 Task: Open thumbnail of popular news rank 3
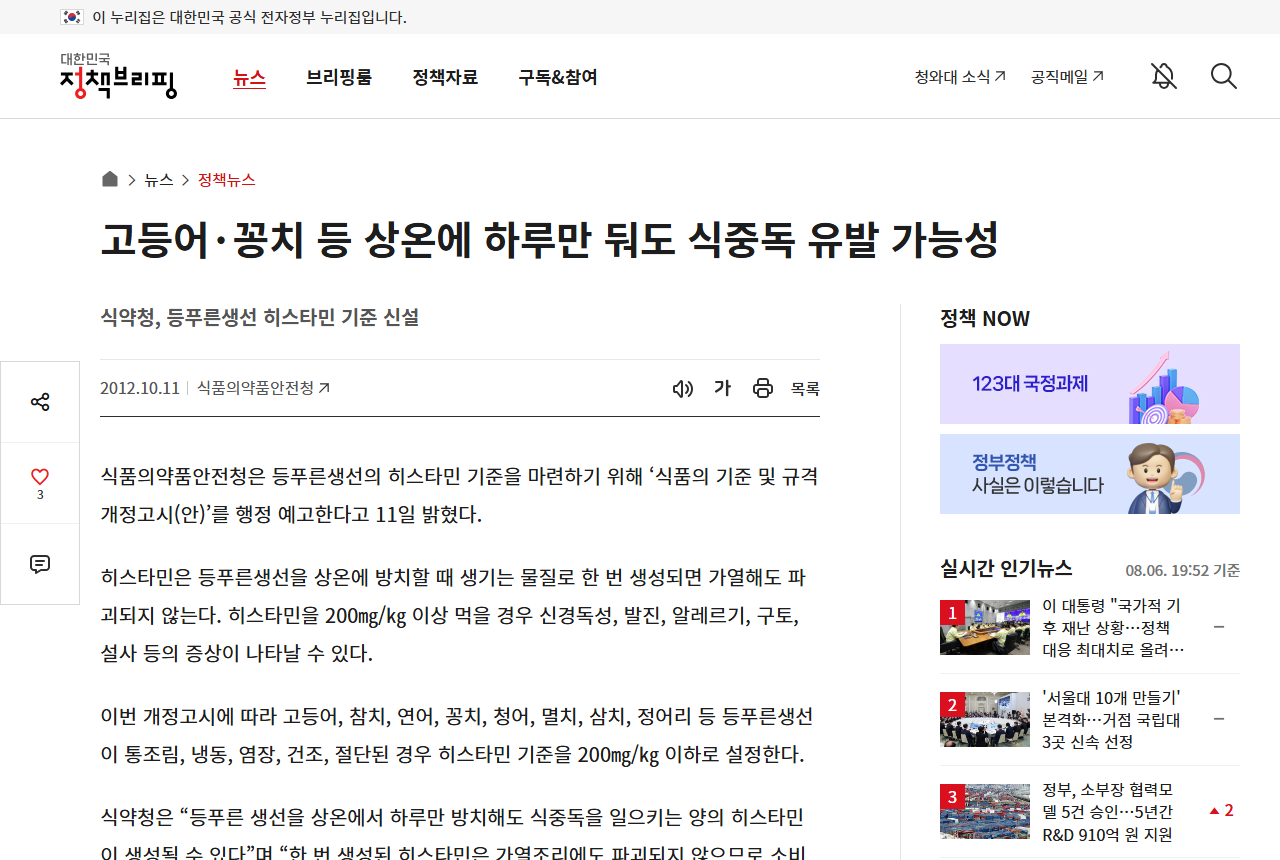(x=985, y=811)
